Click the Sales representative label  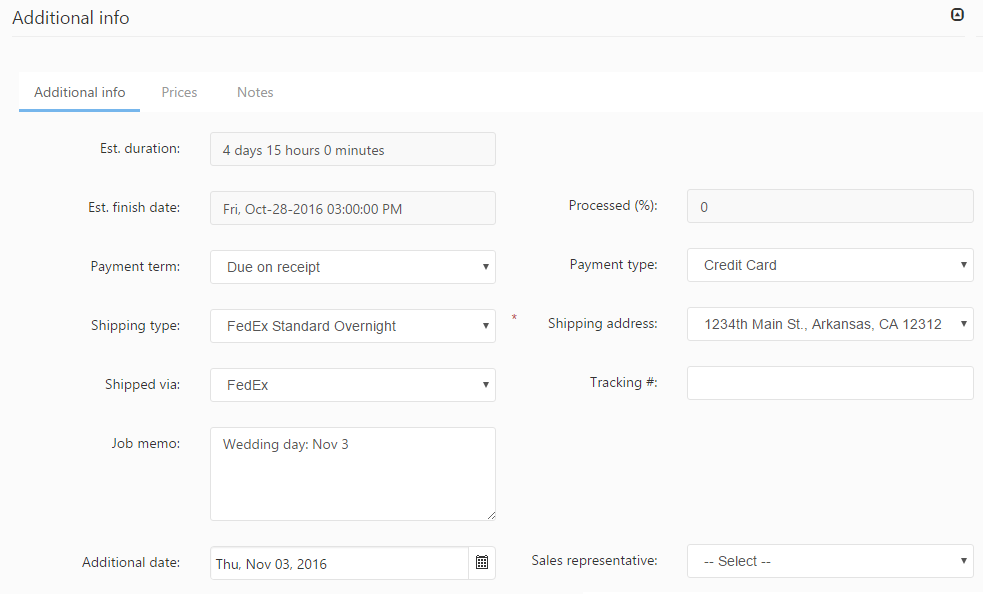(594, 561)
